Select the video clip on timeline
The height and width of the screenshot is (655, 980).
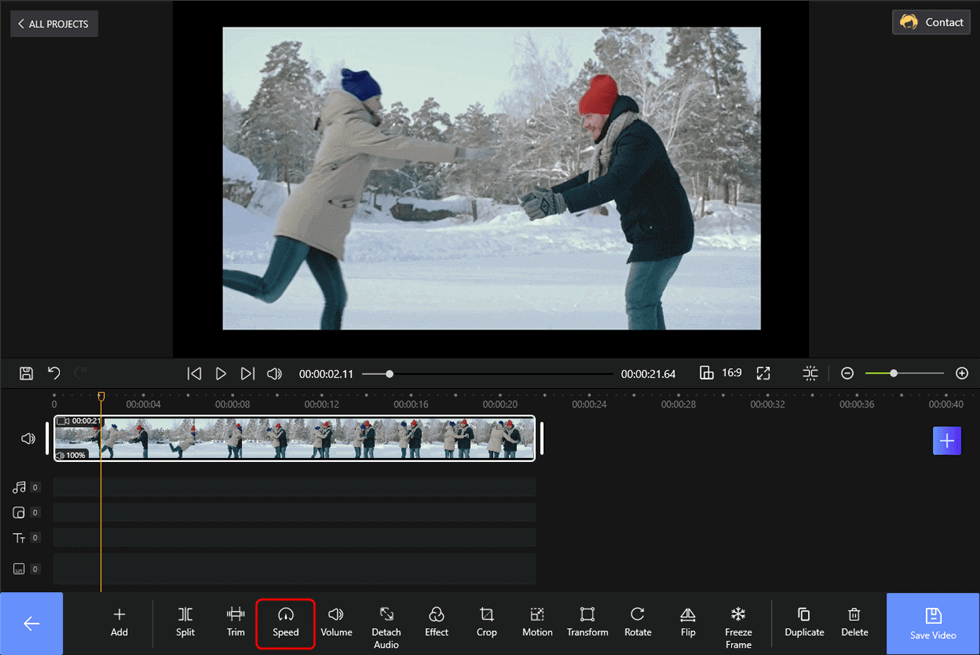click(294, 439)
